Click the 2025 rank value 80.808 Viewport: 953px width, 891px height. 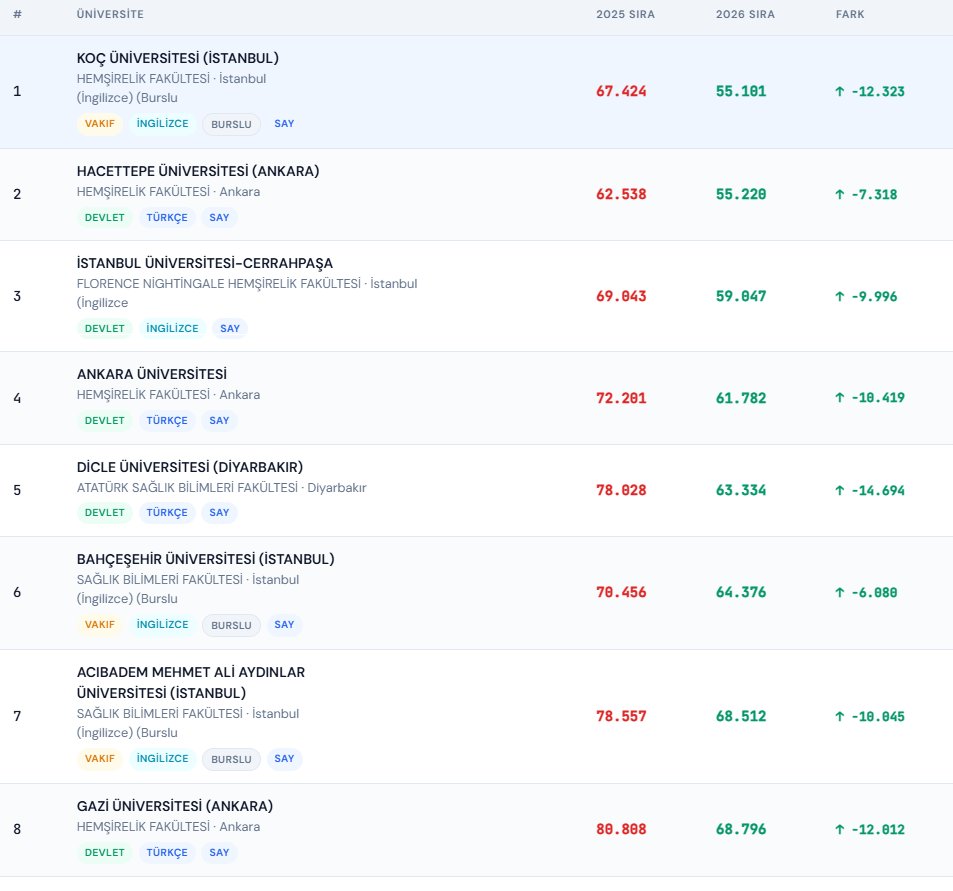[621, 829]
